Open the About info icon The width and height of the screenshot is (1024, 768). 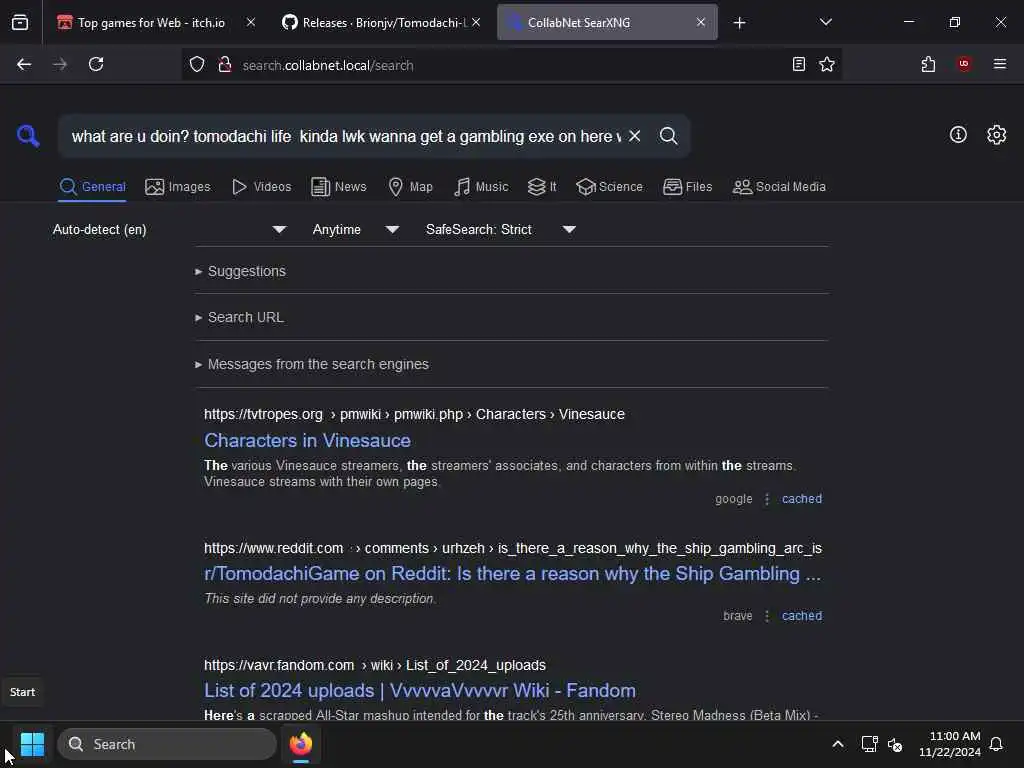[x=958, y=135]
